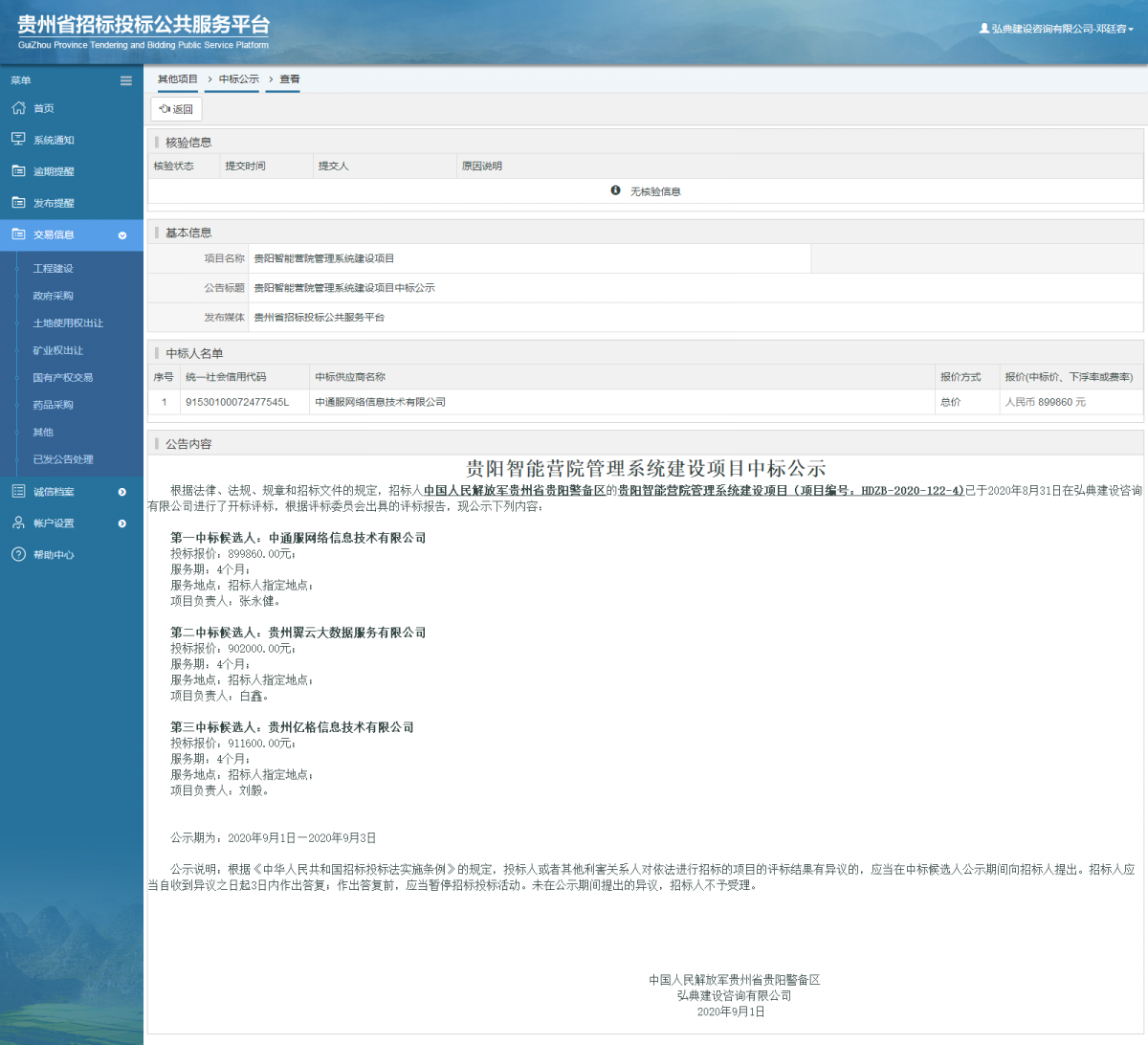The width and height of the screenshot is (1148, 1045).
Task: Click the 返回 back button
Action: coord(176,109)
